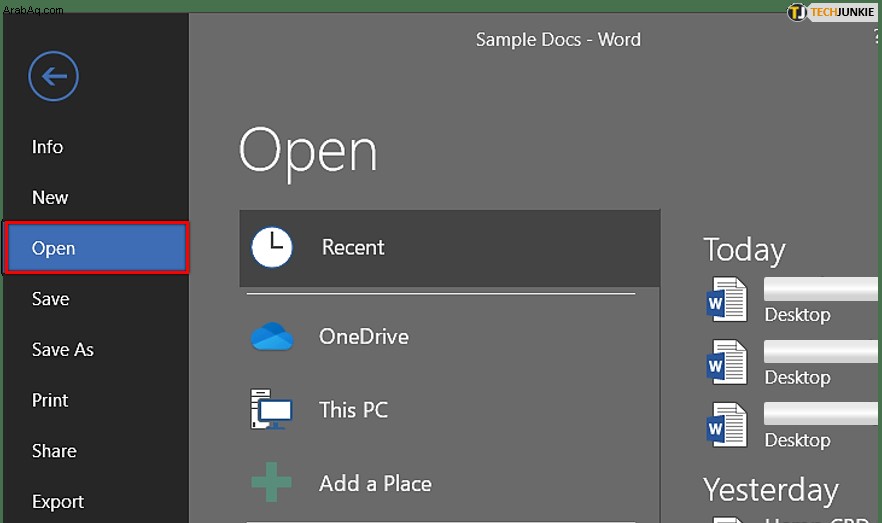882x523 pixels.
Task: Open third Word document under Today
Action: tap(727, 425)
